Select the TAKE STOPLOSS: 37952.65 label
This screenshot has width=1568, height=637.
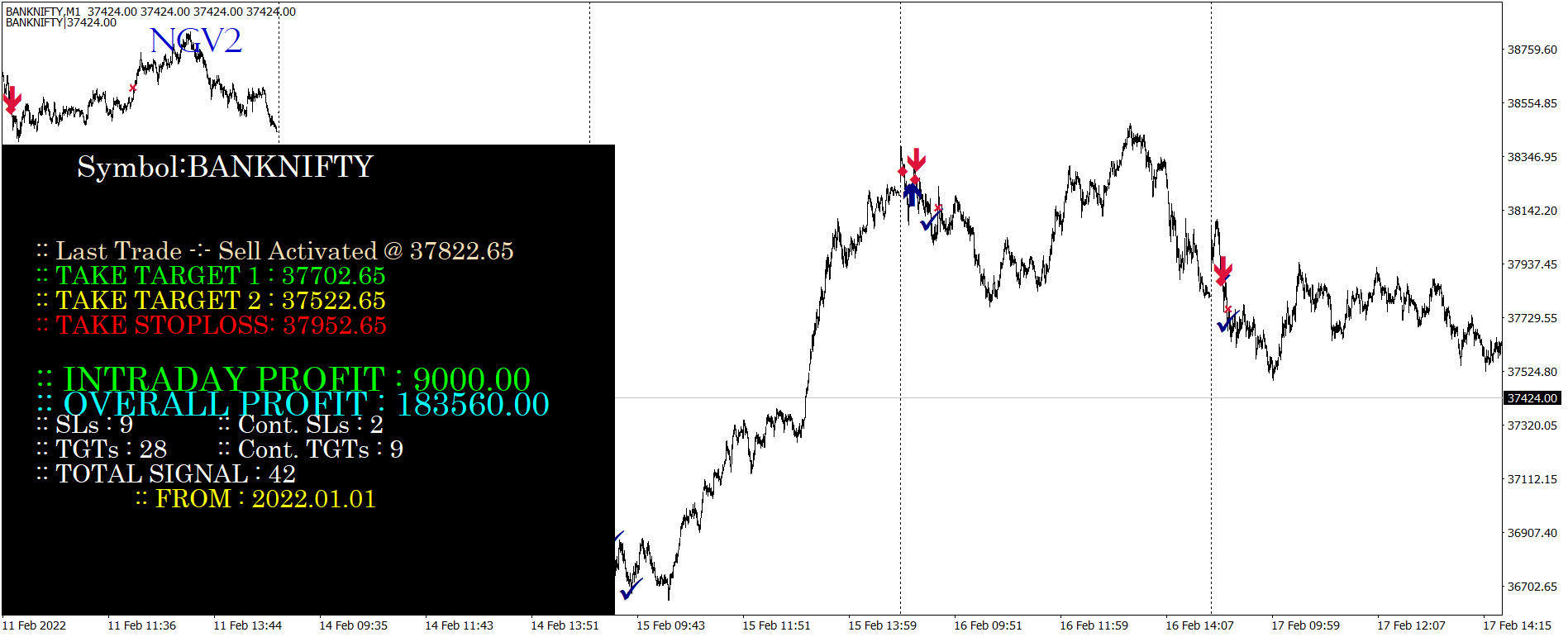212,325
